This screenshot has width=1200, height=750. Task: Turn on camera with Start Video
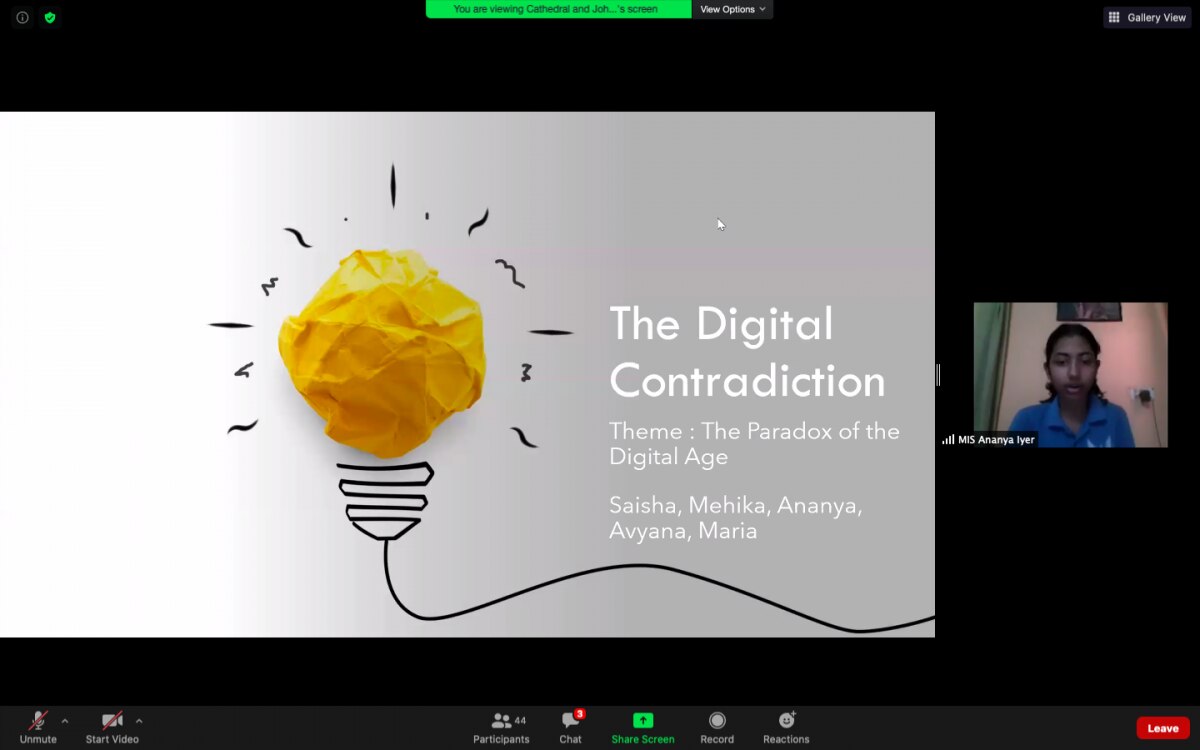[x=112, y=728]
